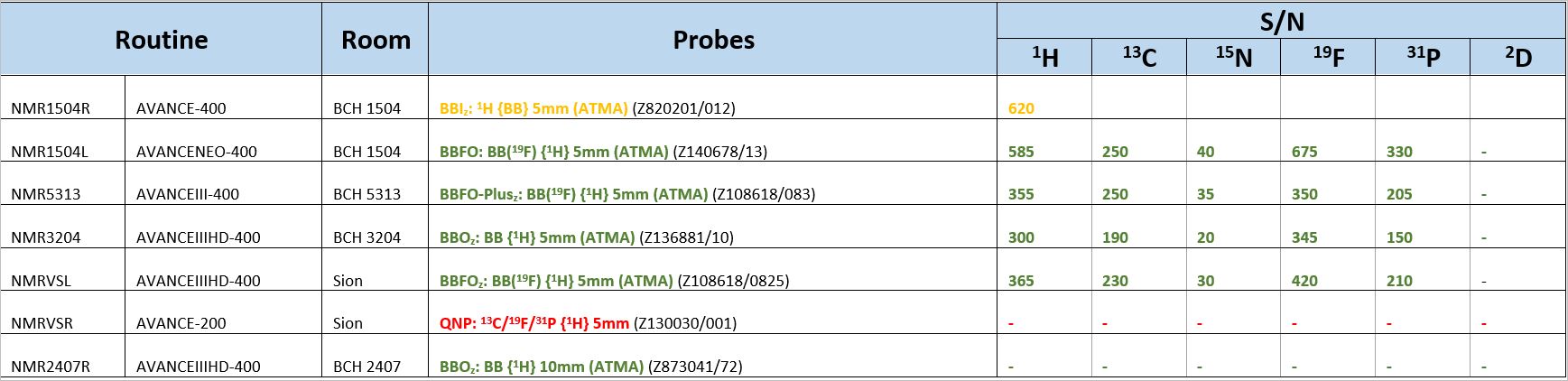The height and width of the screenshot is (381, 1568).
Task: Click the Probes column header
Action: (x=713, y=40)
